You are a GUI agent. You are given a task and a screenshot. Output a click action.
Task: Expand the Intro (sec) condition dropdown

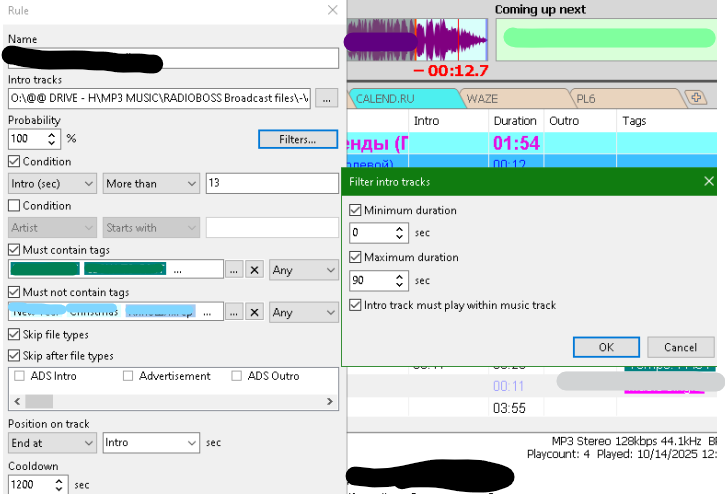pyautogui.click(x=52, y=184)
